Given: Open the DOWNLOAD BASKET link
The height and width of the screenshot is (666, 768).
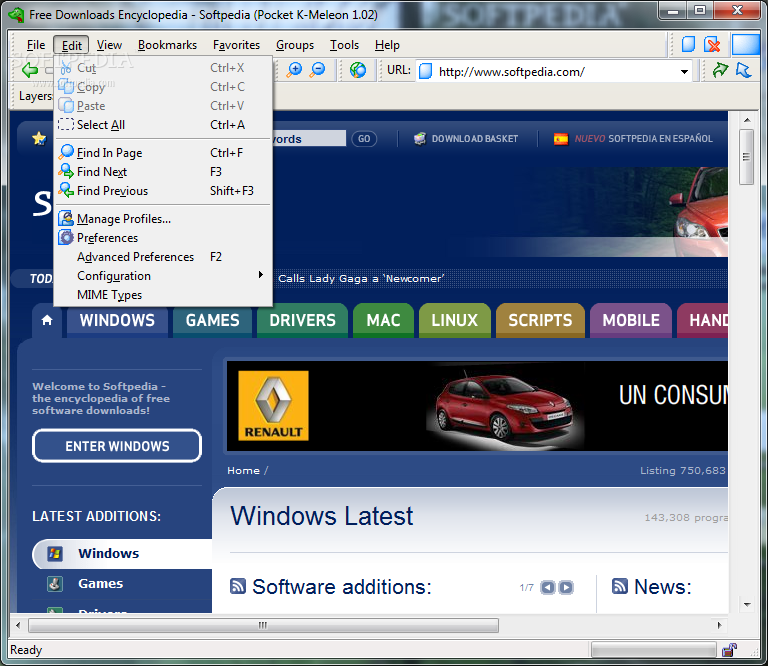Looking at the screenshot, I should [475, 139].
